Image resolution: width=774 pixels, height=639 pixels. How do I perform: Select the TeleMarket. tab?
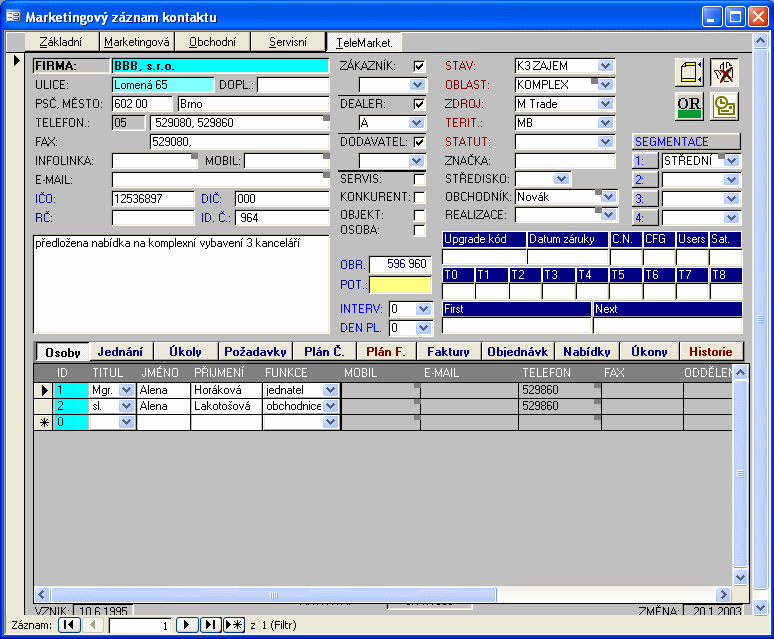click(364, 42)
